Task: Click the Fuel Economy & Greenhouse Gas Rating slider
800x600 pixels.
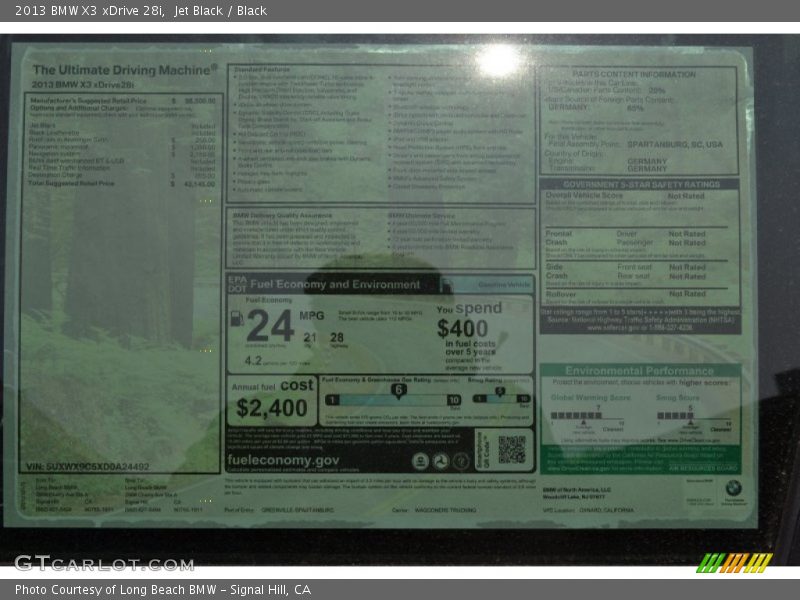Action: [394, 400]
